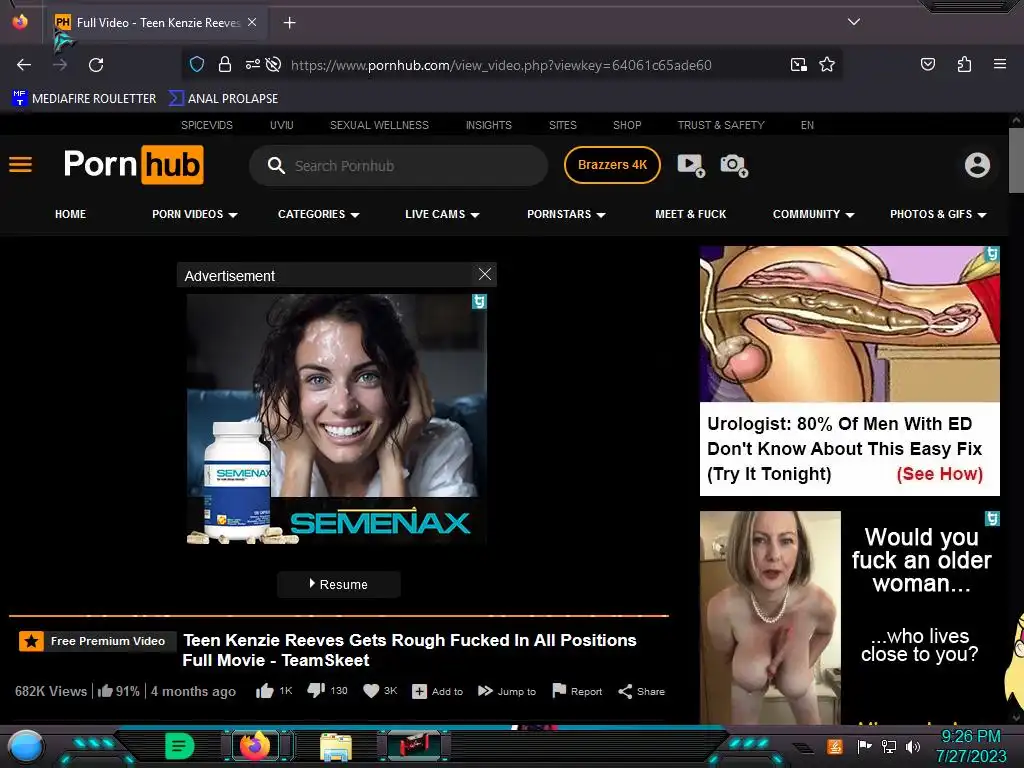Go to INSIGHTS in top bar

click(x=488, y=125)
